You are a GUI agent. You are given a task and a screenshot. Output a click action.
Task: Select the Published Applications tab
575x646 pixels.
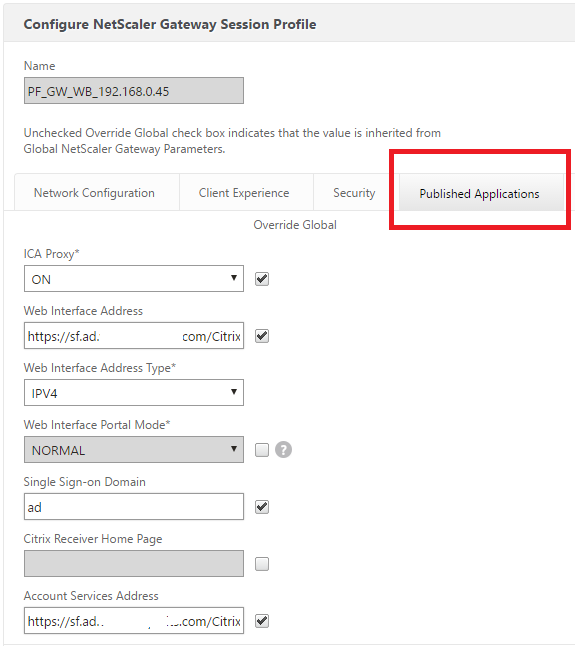pyautogui.click(x=479, y=193)
